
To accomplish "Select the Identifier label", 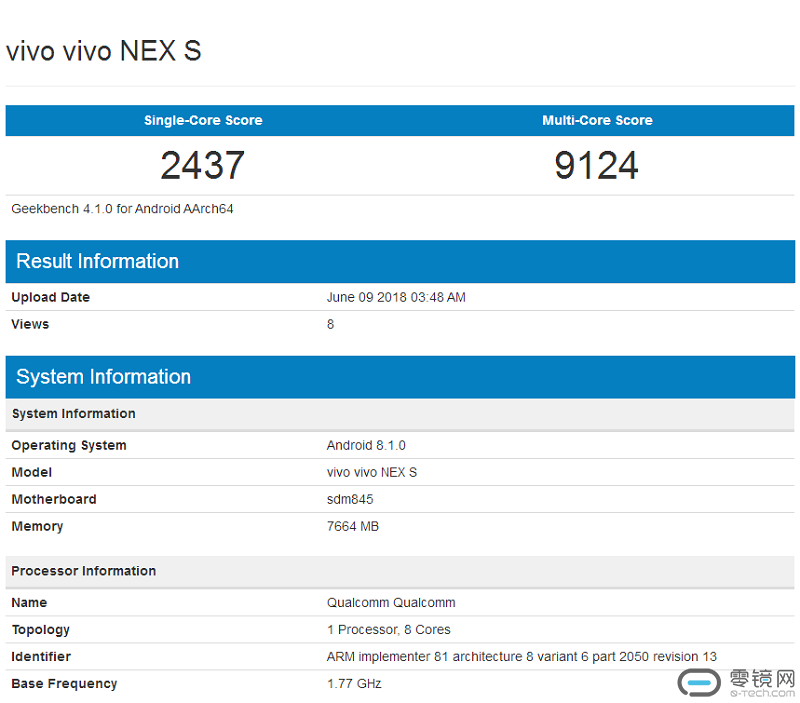I will 41,657.
